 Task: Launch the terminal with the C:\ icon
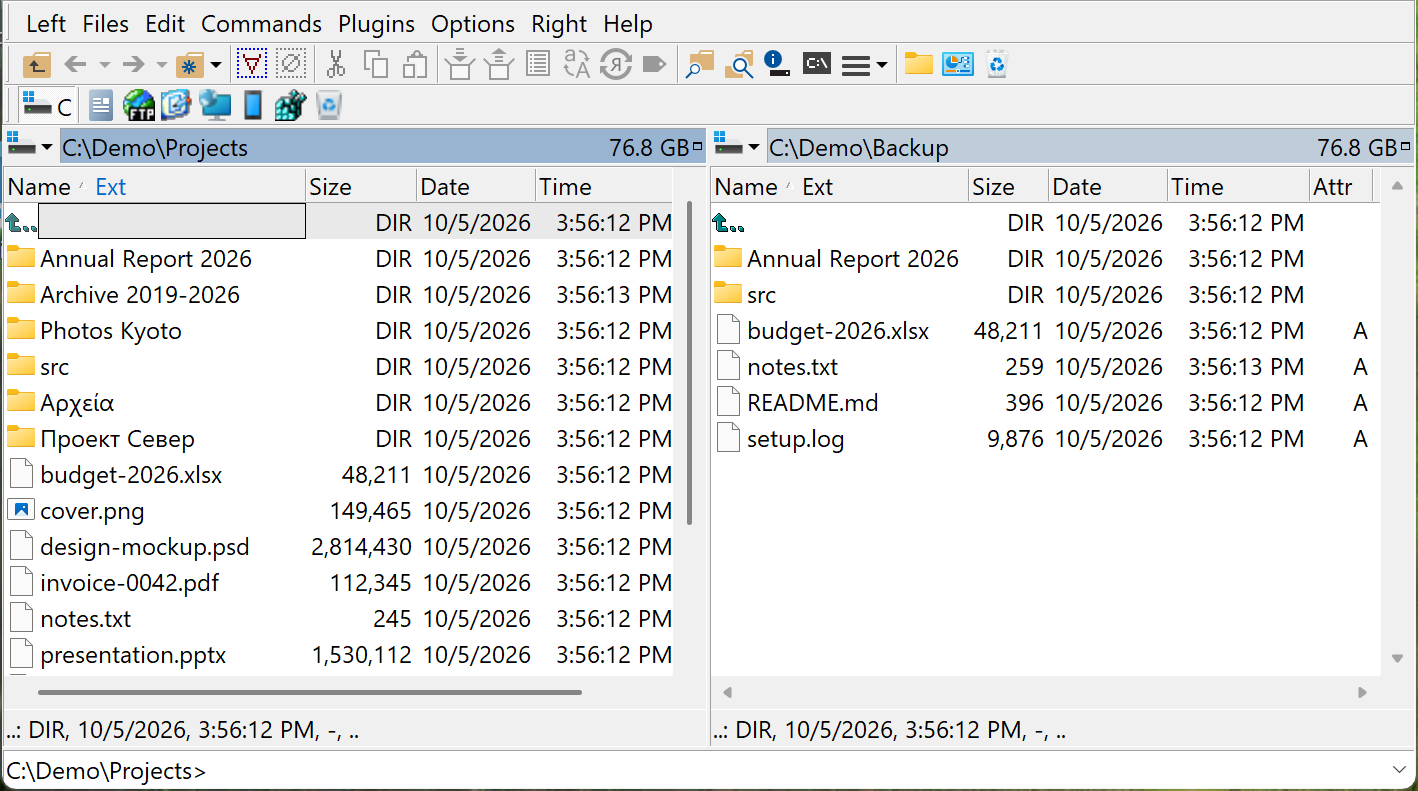[x=817, y=64]
